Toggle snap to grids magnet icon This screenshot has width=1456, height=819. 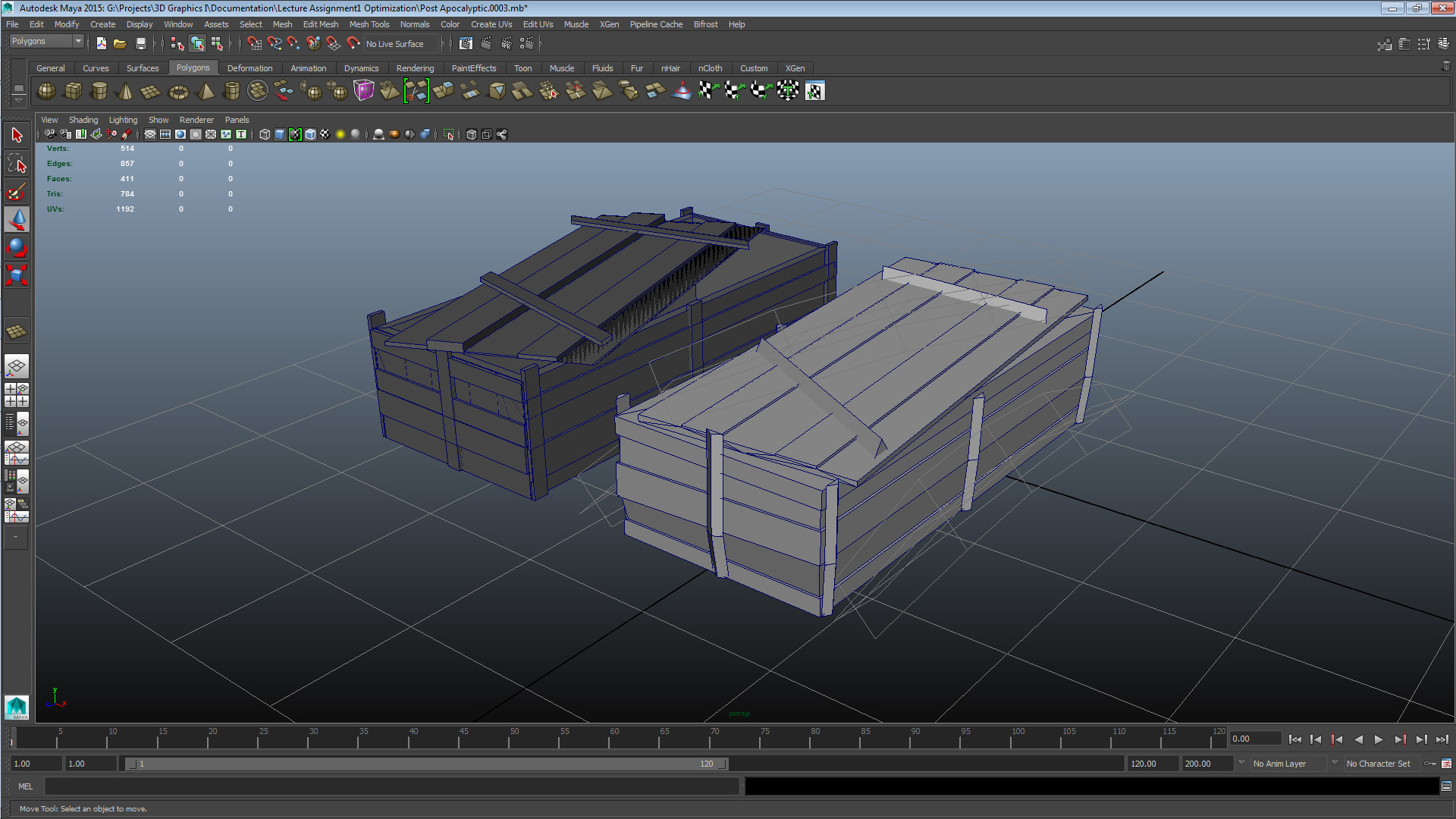coord(254,43)
